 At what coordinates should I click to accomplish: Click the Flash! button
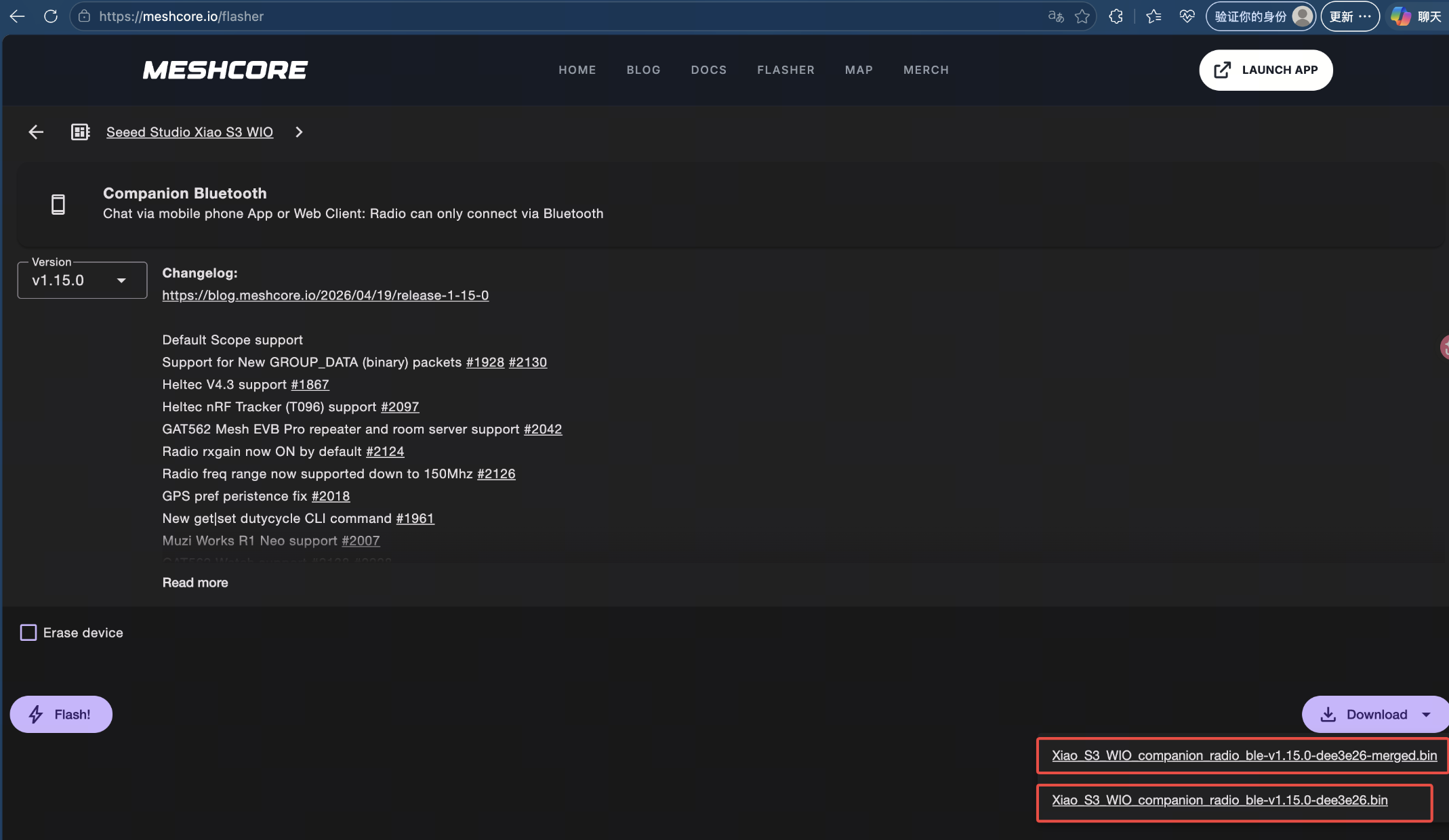click(x=61, y=715)
